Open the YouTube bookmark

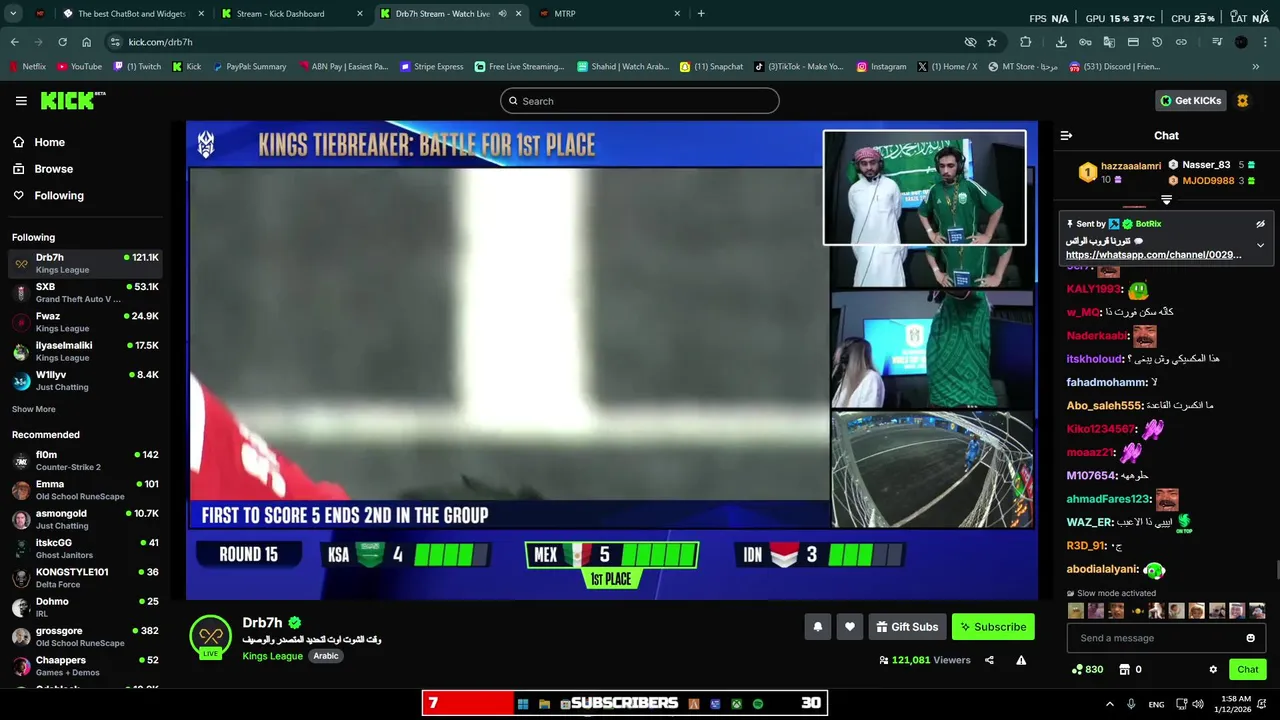point(79,67)
